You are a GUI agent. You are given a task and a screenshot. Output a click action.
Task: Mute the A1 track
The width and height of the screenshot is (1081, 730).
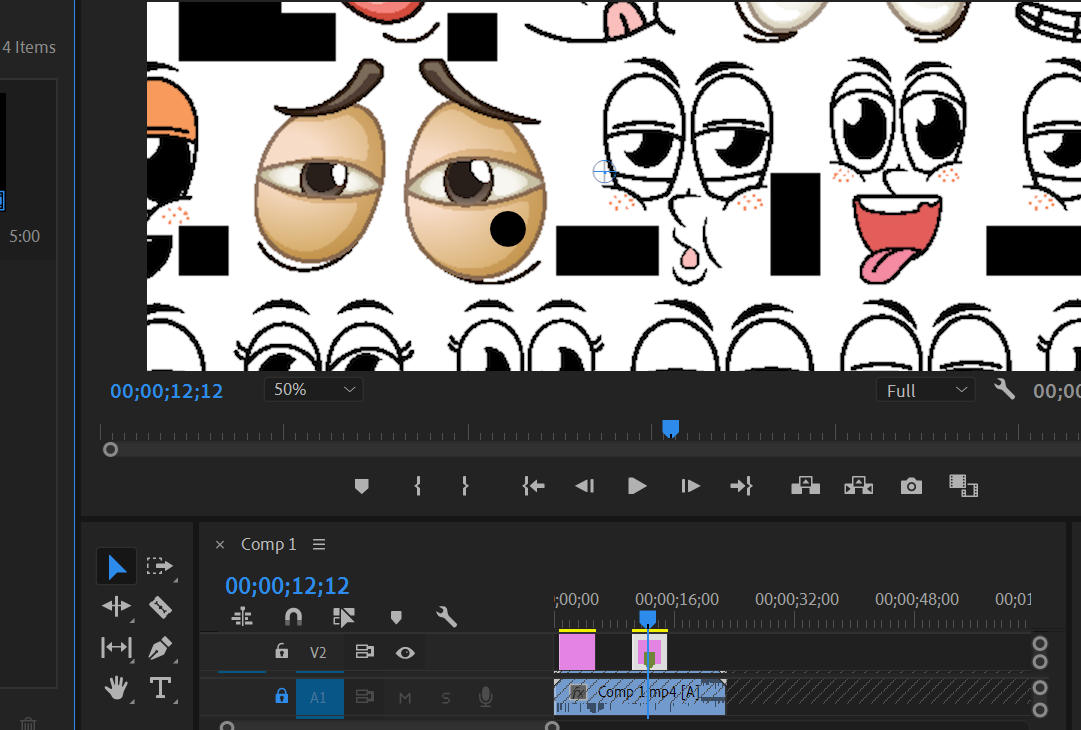(405, 697)
